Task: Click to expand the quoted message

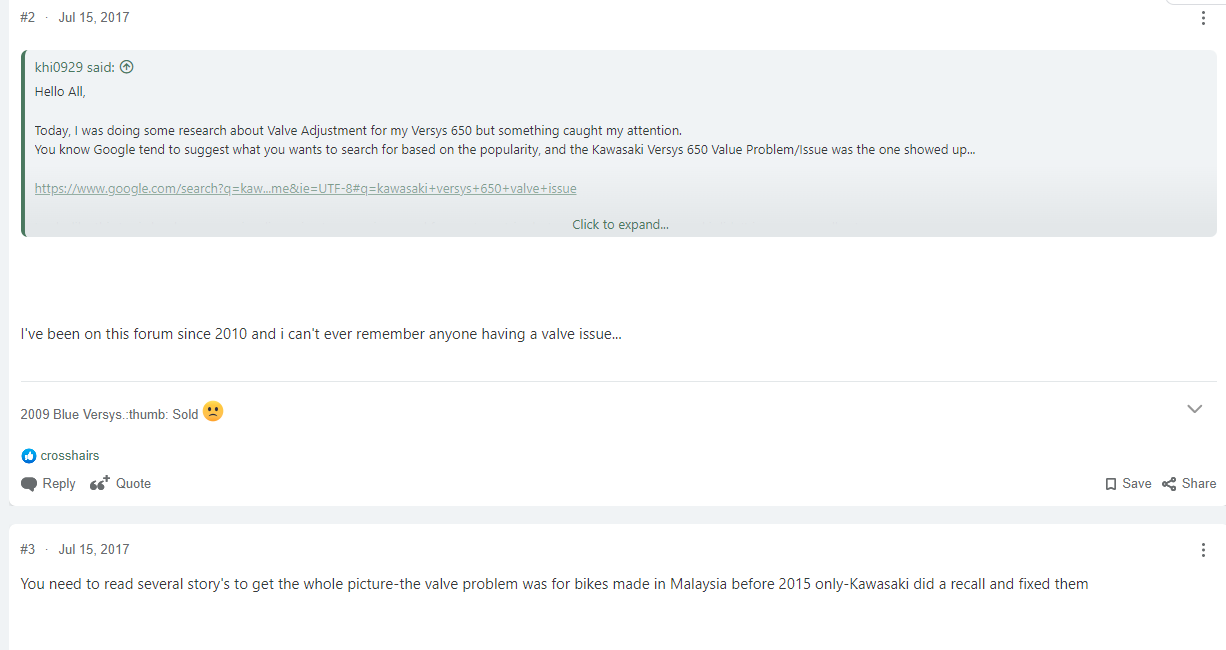Action: click(620, 225)
